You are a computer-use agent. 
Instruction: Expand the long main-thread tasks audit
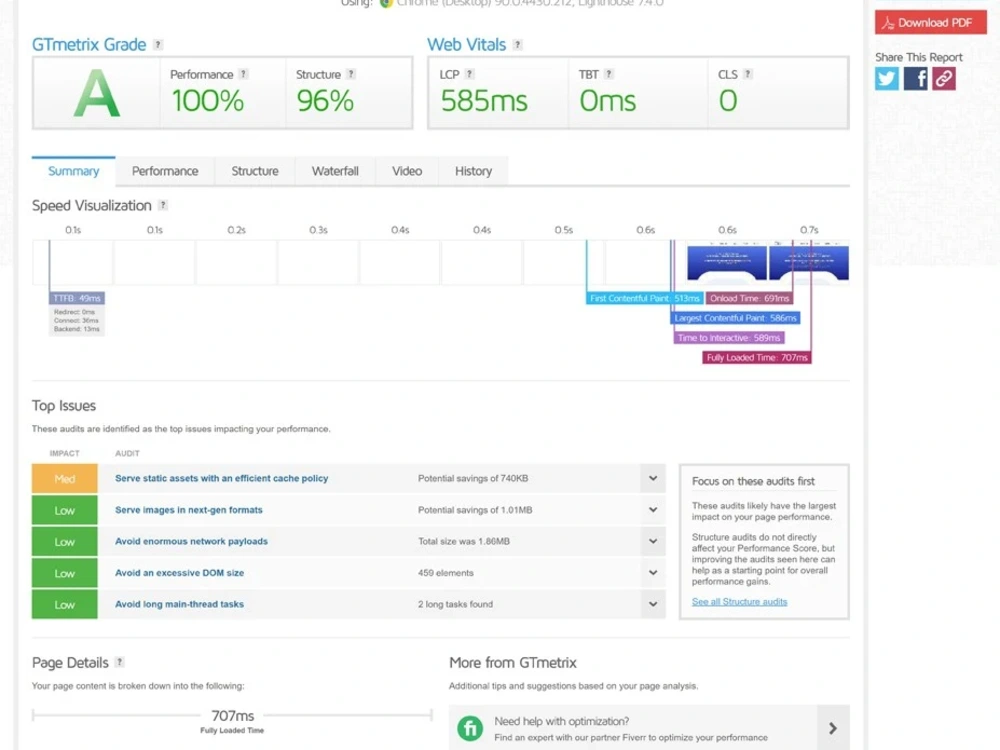[x=653, y=604]
